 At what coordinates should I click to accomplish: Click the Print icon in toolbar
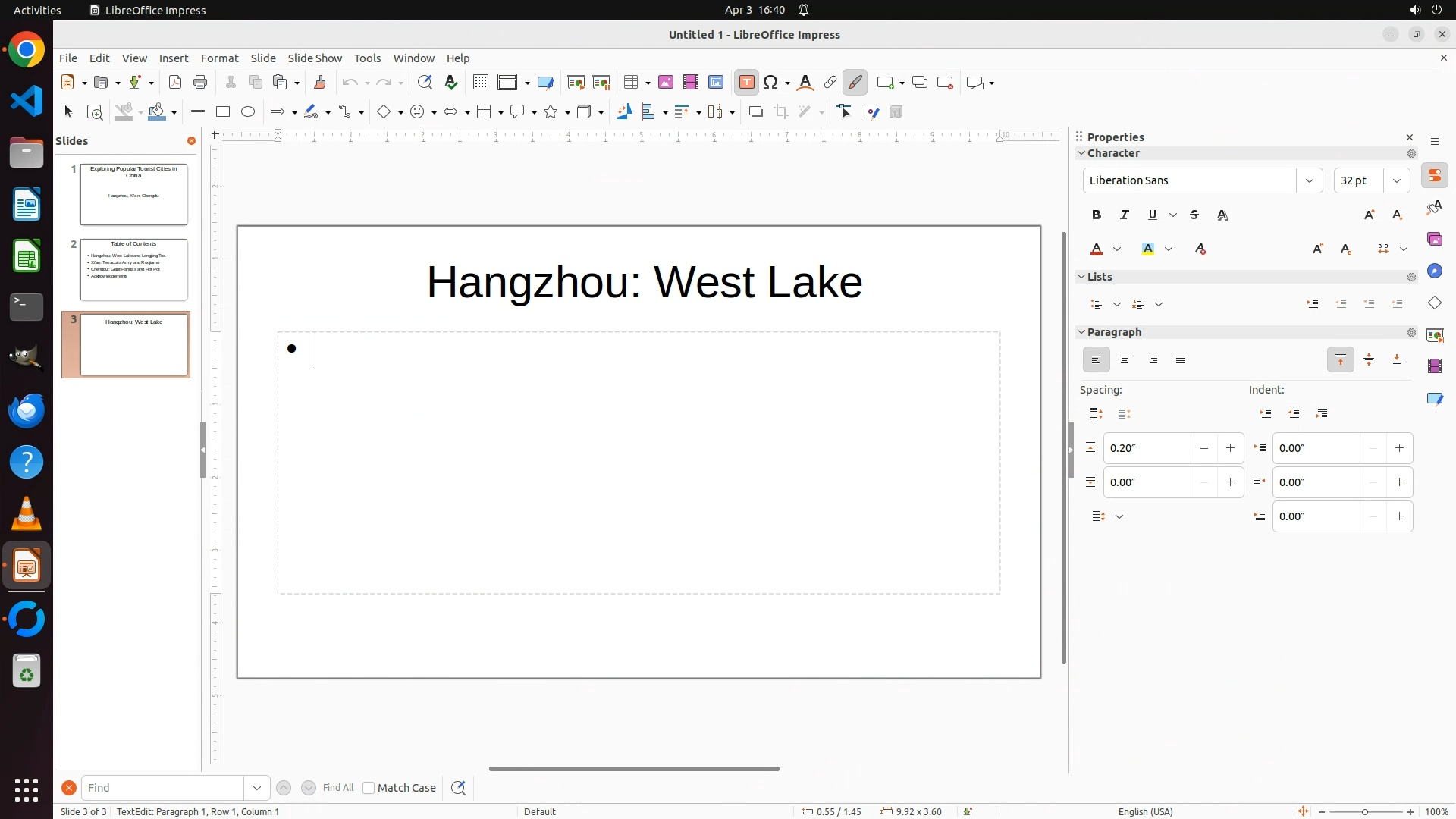[x=200, y=83]
